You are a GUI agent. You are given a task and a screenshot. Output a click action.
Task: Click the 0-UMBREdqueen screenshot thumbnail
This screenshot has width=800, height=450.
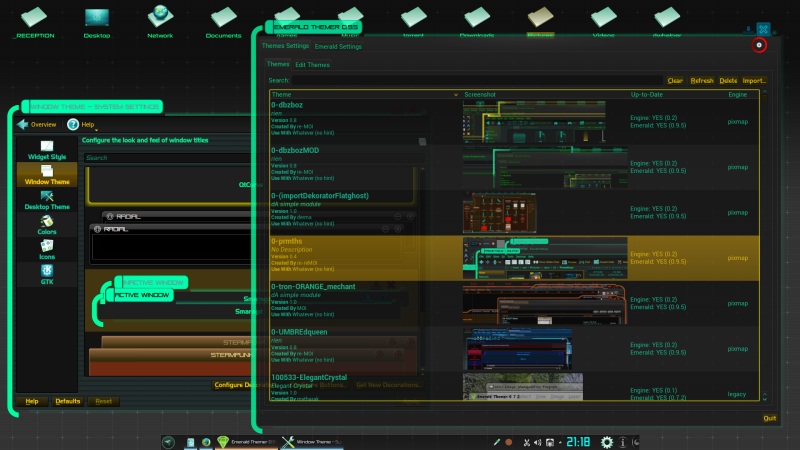[517, 349]
